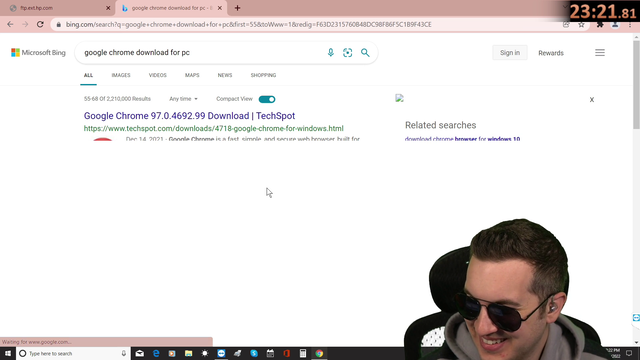Open the Windows notification center icon
The width and height of the screenshot is (640, 360).
(x=629, y=353)
